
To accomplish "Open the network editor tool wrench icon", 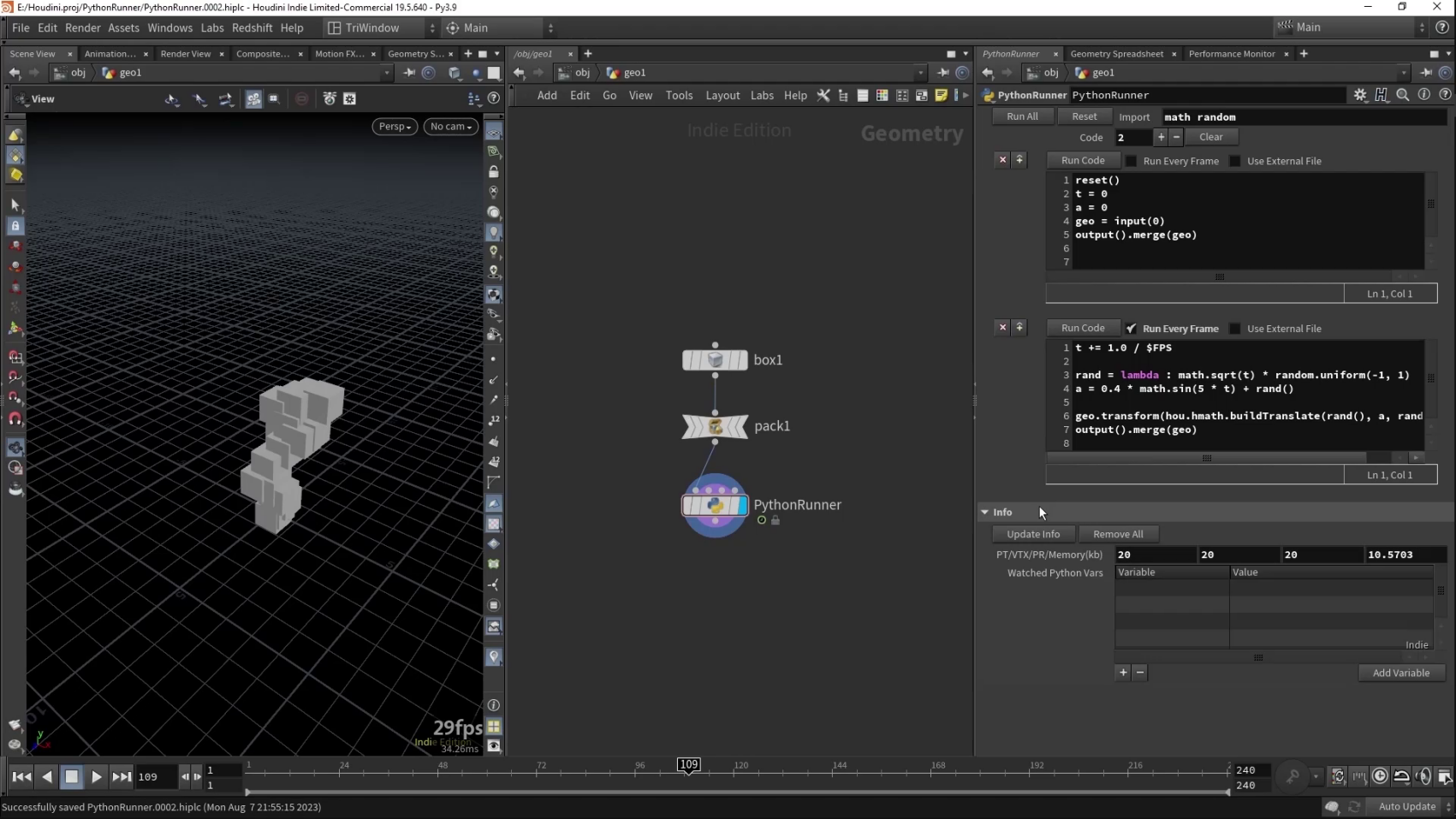I will point(823,95).
